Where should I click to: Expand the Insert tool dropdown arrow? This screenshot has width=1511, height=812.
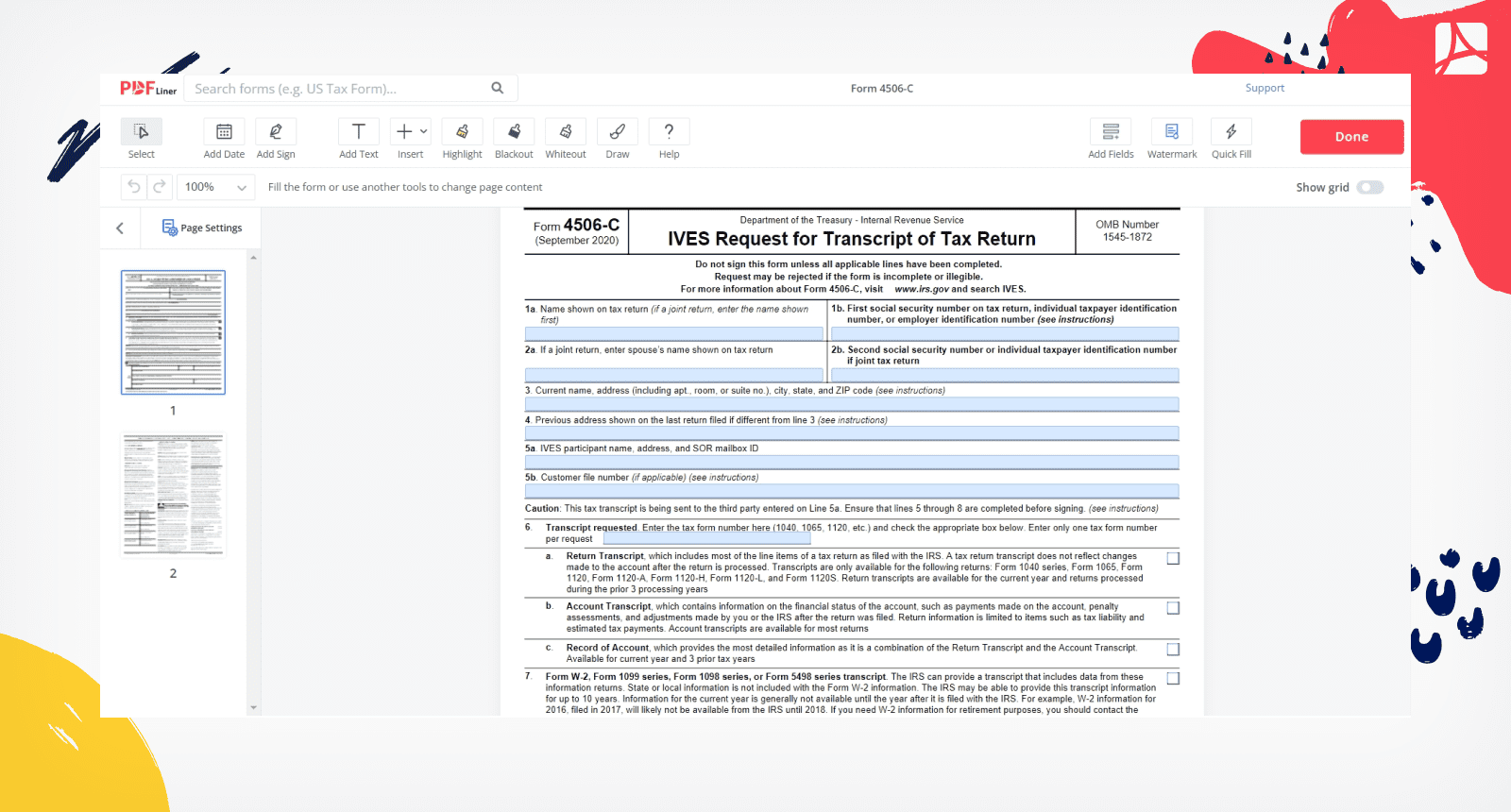pyautogui.click(x=424, y=132)
